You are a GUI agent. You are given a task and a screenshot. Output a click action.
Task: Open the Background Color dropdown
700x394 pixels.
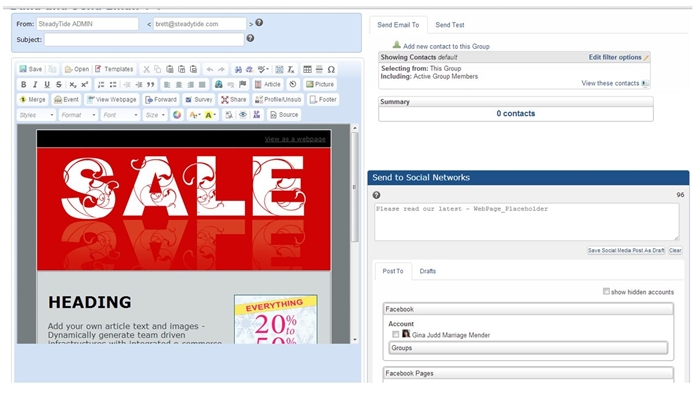point(210,115)
